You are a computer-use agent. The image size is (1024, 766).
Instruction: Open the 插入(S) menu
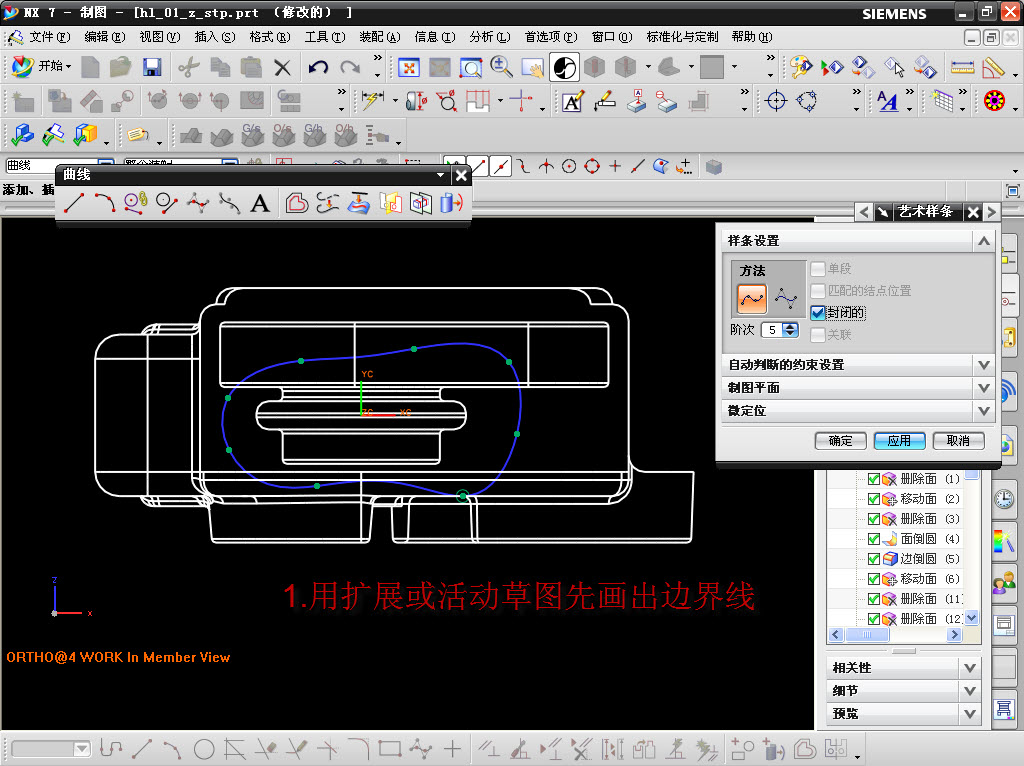point(215,37)
